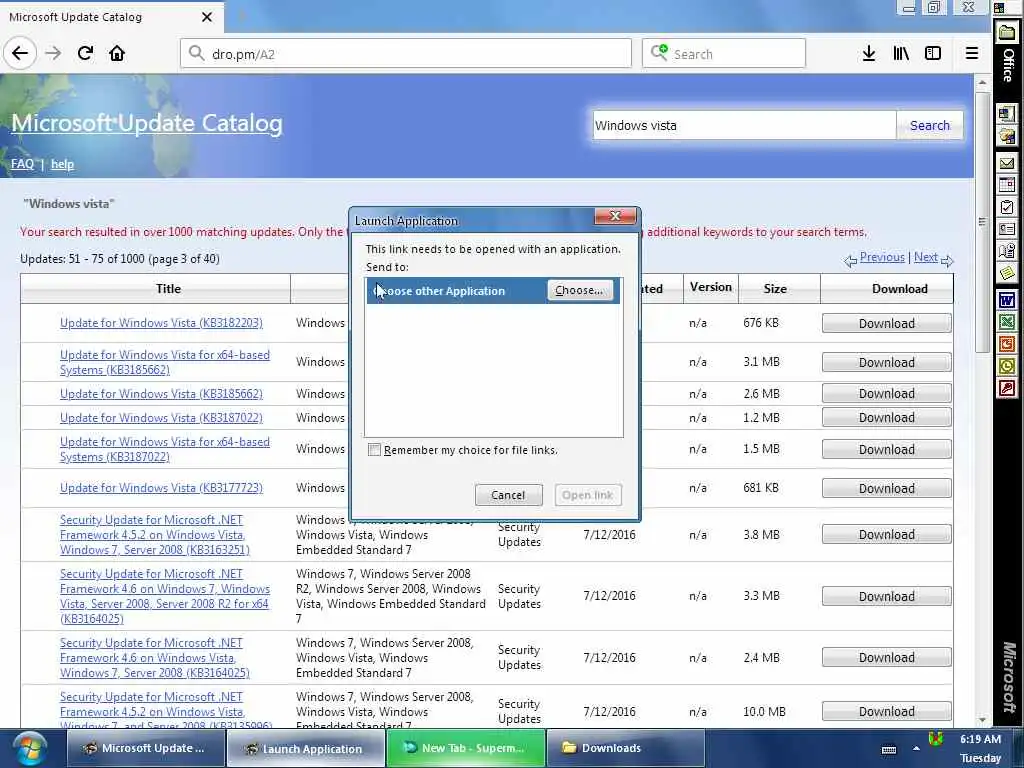Screen dimensions: 1024x768
Task: Click the magnifier icon in the address bar
Action: pos(197,53)
